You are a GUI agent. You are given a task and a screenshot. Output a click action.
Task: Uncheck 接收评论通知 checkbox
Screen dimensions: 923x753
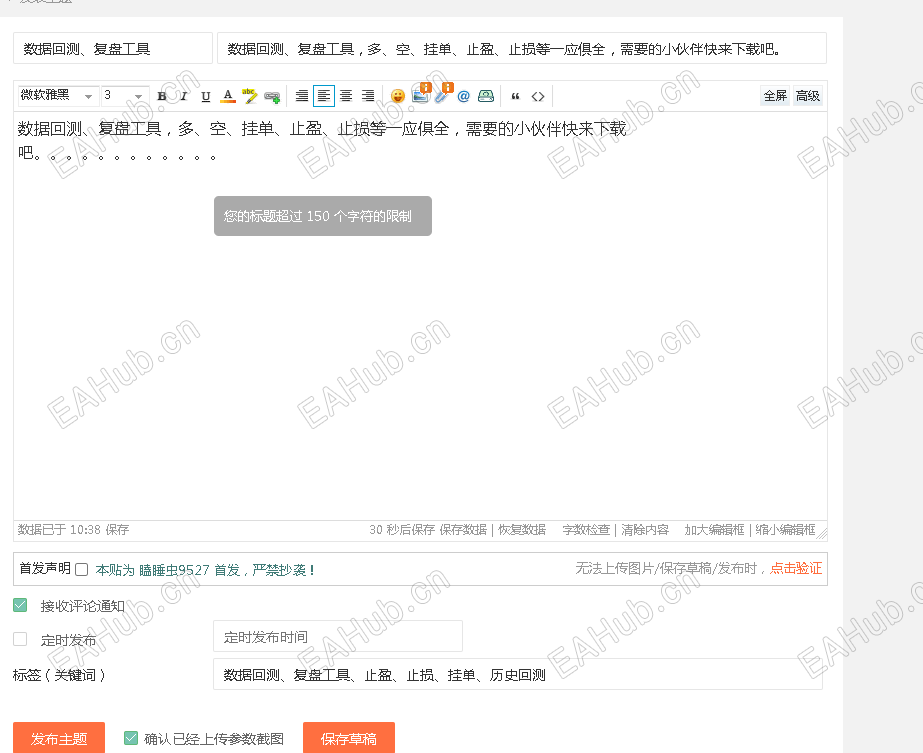click(x=20, y=605)
